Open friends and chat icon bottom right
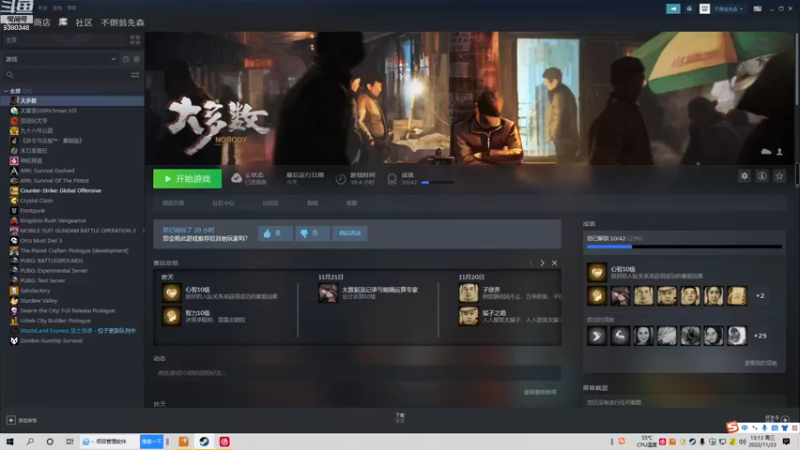Viewport: 800px width, 450px height. (785, 420)
